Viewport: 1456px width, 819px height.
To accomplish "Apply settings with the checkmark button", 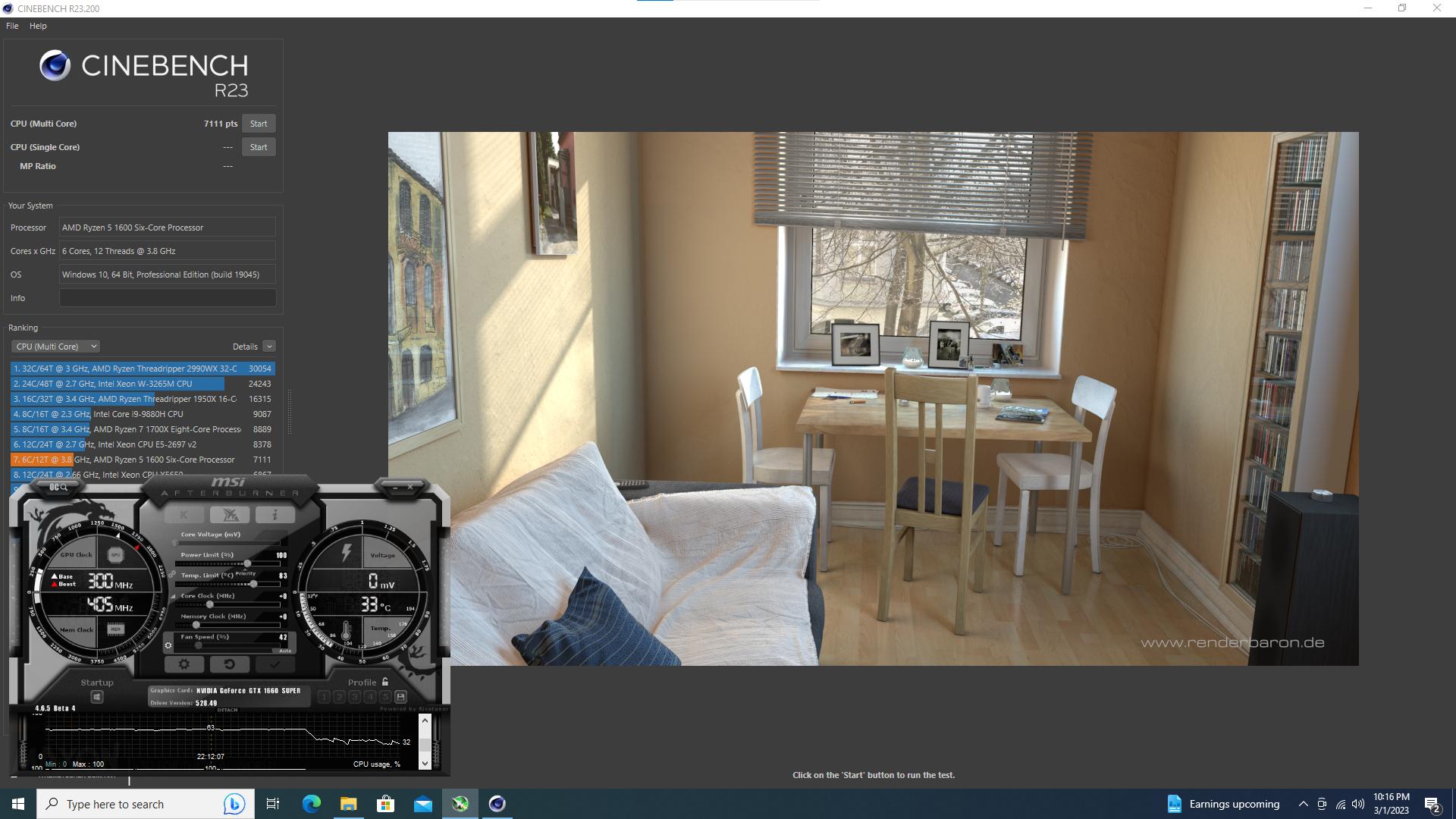I will [x=275, y=664].
